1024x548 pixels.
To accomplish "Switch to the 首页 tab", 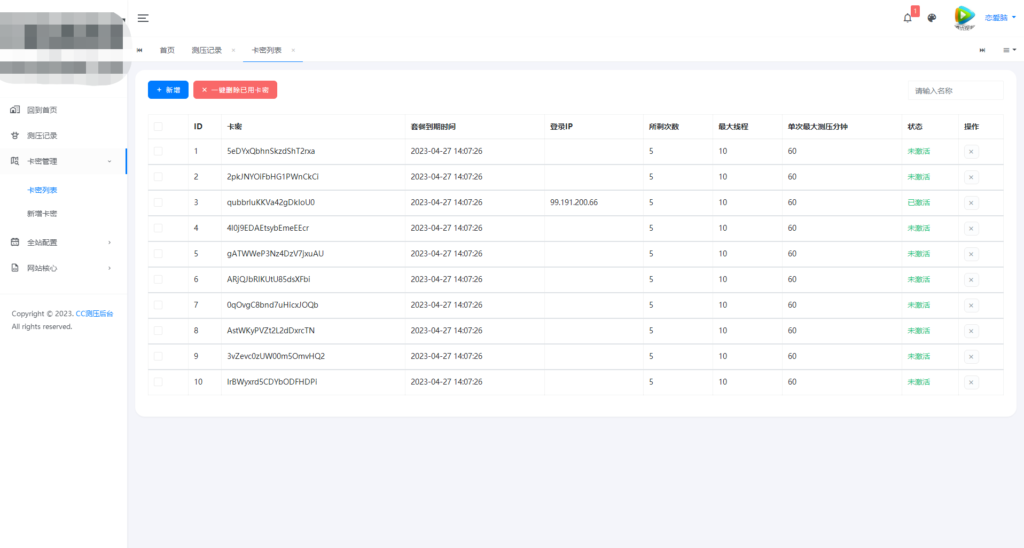I will [167, 50].
